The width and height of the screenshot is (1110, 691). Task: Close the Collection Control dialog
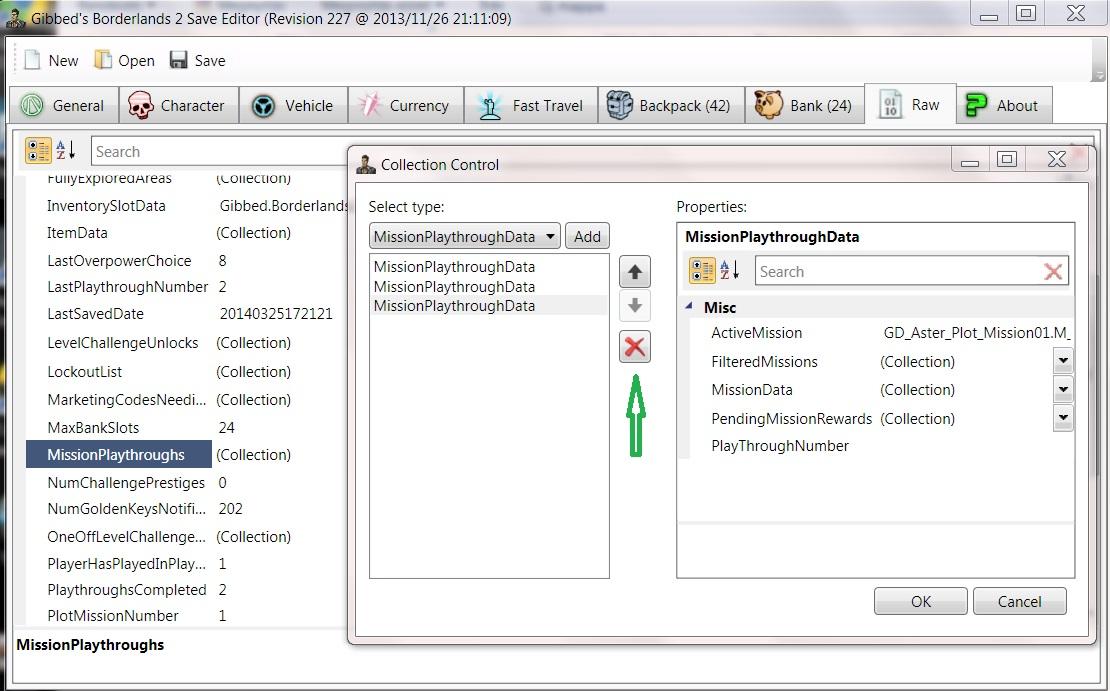[1057, 159]
